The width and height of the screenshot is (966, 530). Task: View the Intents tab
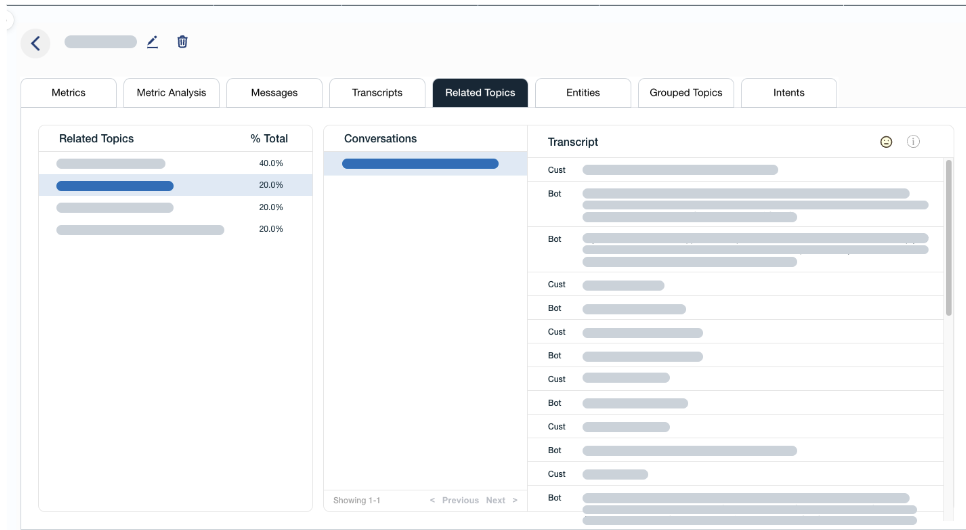789,93
